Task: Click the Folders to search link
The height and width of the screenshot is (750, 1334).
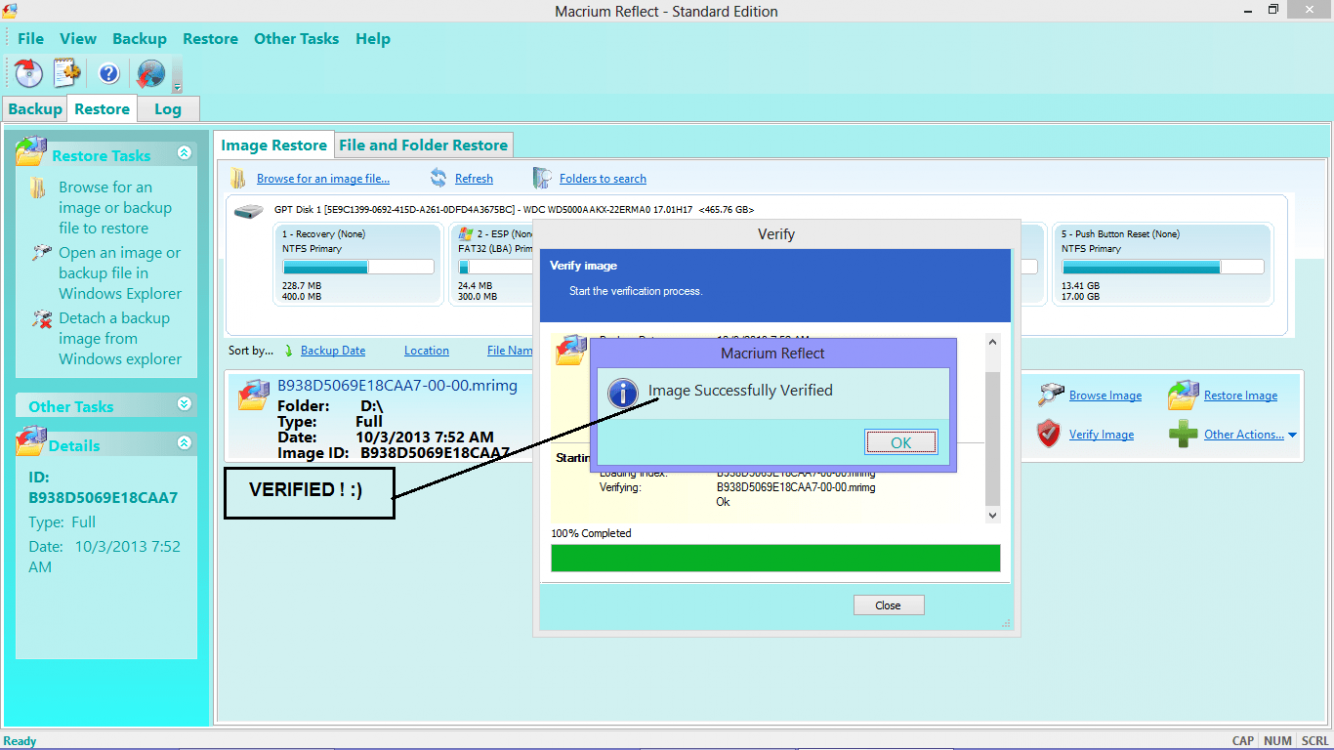Action: tap(603, 179)
